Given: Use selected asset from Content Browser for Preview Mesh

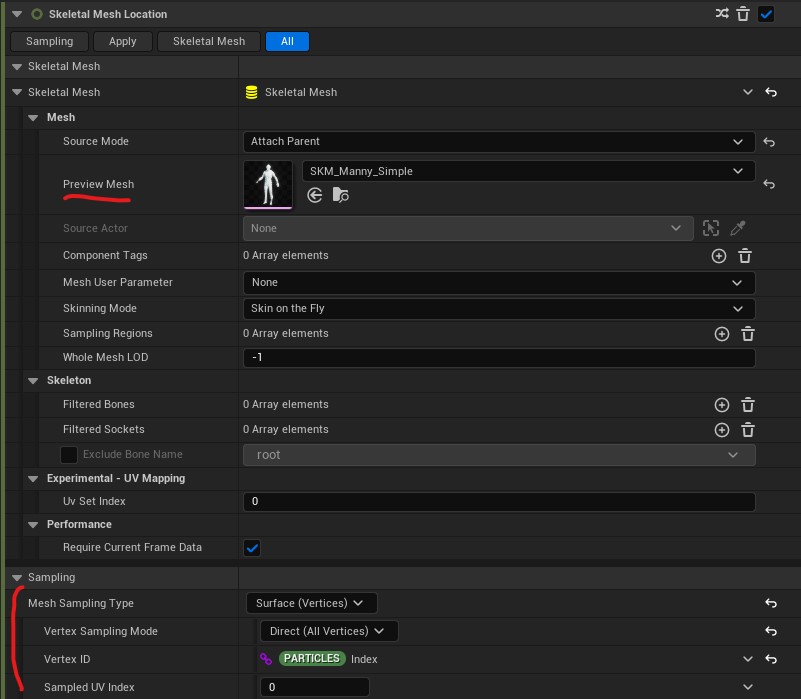Looking at the screenshot, I should pyautogui.click(x=315, y=195).
